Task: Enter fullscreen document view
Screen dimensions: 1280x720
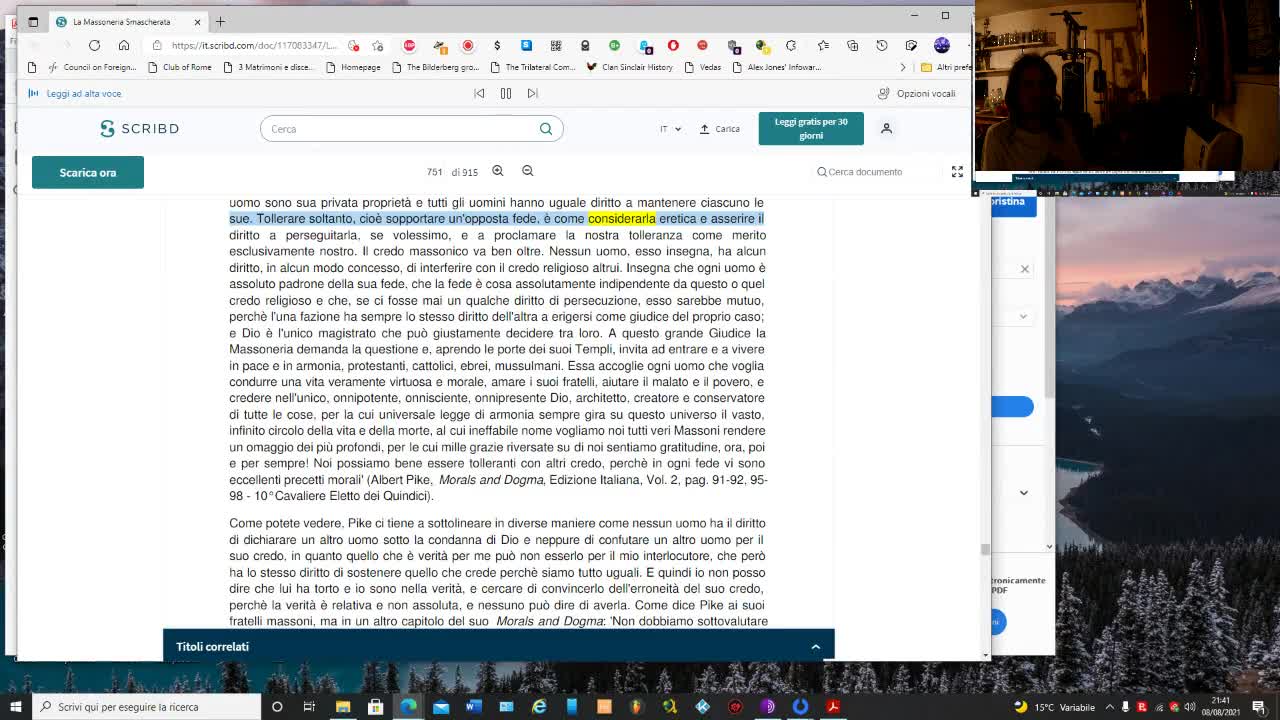Action: pyautogui.click(x=957, y=172)
